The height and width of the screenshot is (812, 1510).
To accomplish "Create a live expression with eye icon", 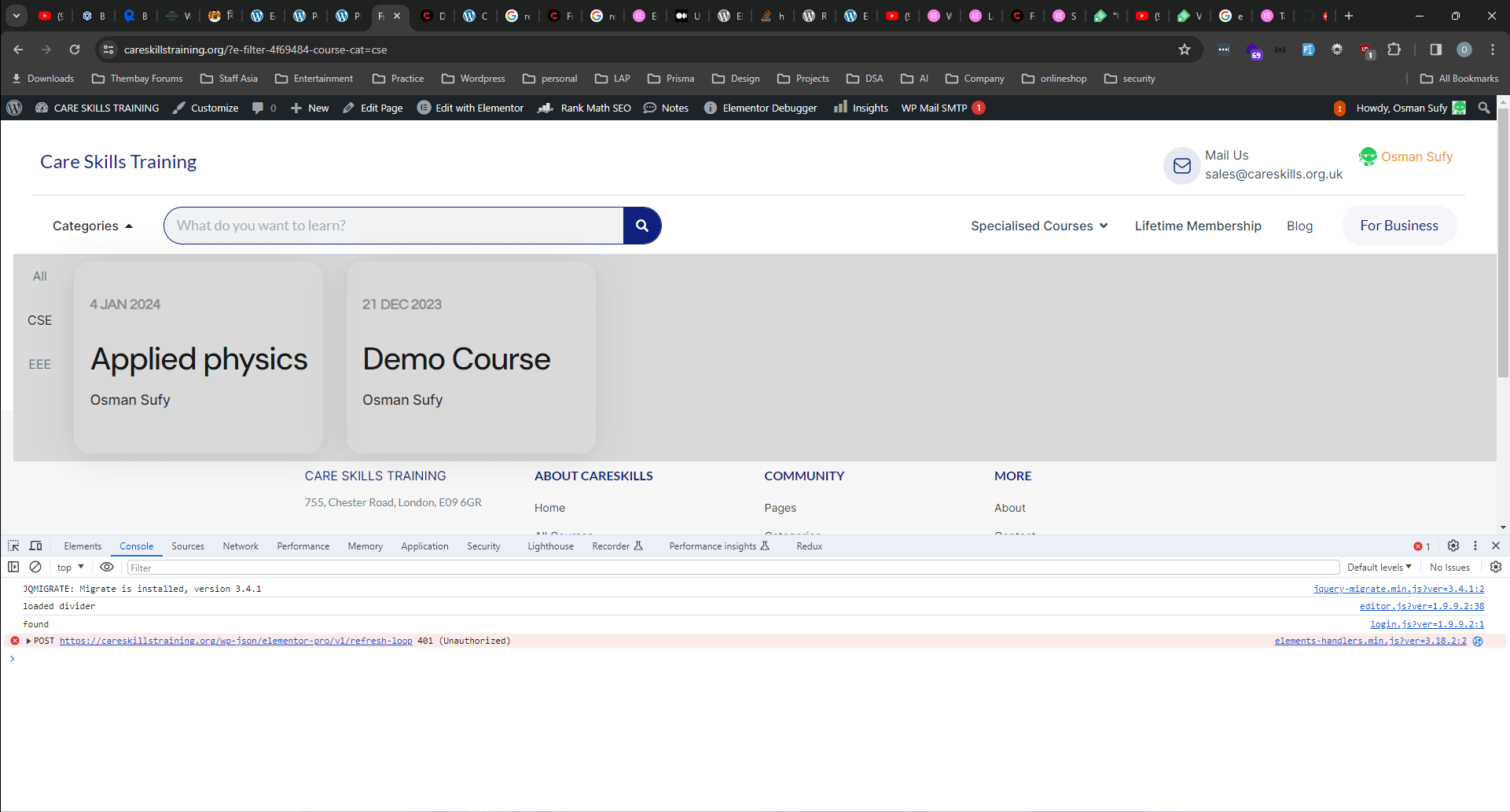I will coord(107,567).
